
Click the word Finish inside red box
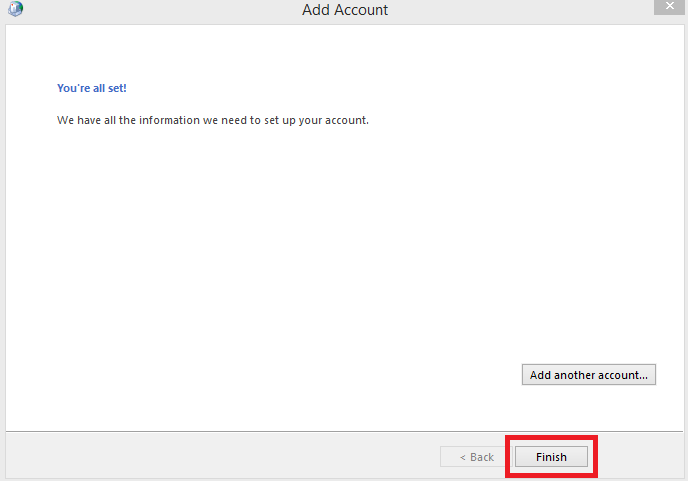click(x=551, y=457)
